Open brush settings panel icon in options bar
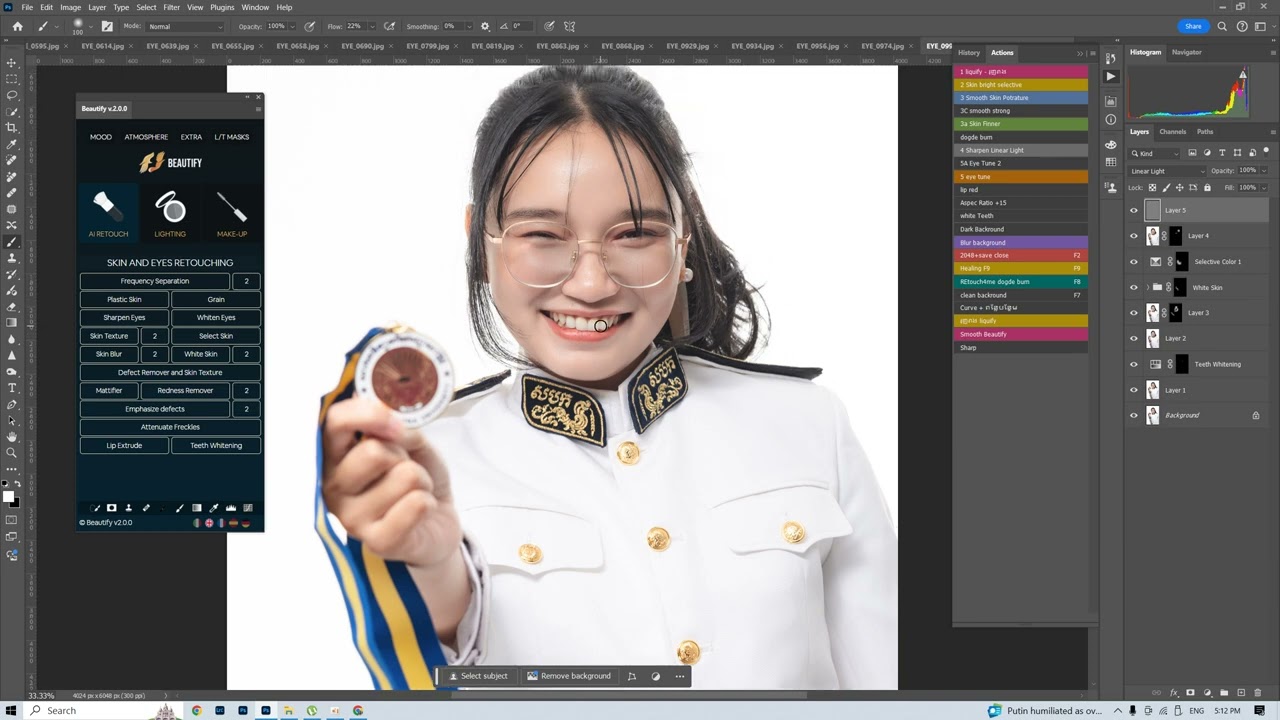The width and height of the screenshot is (1280, 720). click(107, 26)
